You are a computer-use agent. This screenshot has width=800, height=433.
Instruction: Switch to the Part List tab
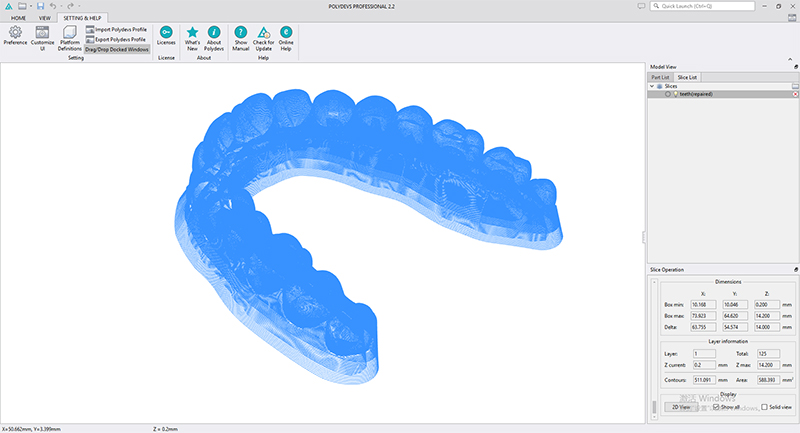point(660,77)
